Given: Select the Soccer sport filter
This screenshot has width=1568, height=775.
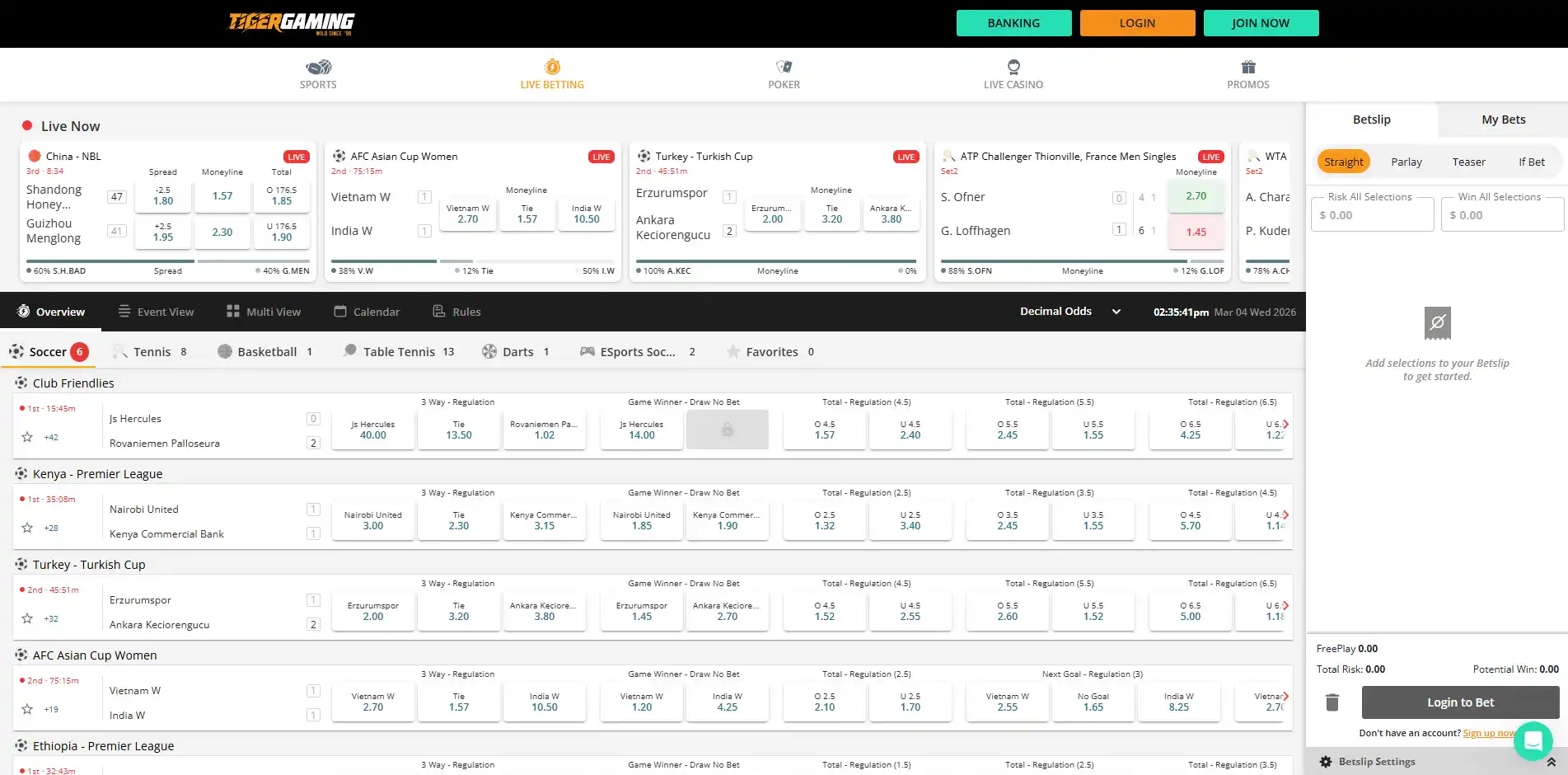Looking at the screenshot, I should click(49, 352).
